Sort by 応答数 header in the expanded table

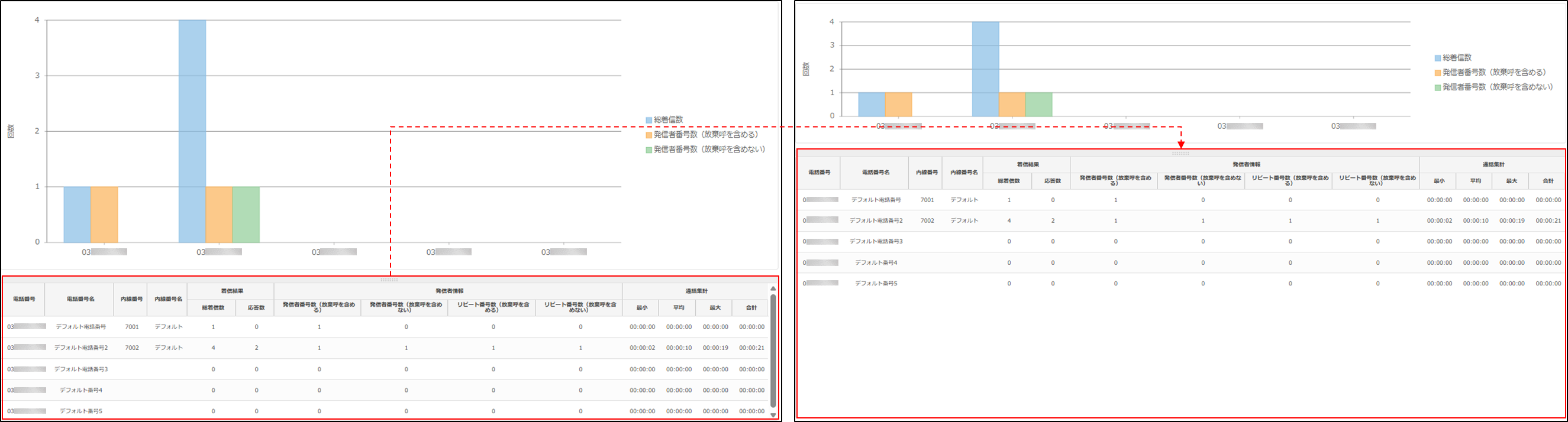(1053, 181)
